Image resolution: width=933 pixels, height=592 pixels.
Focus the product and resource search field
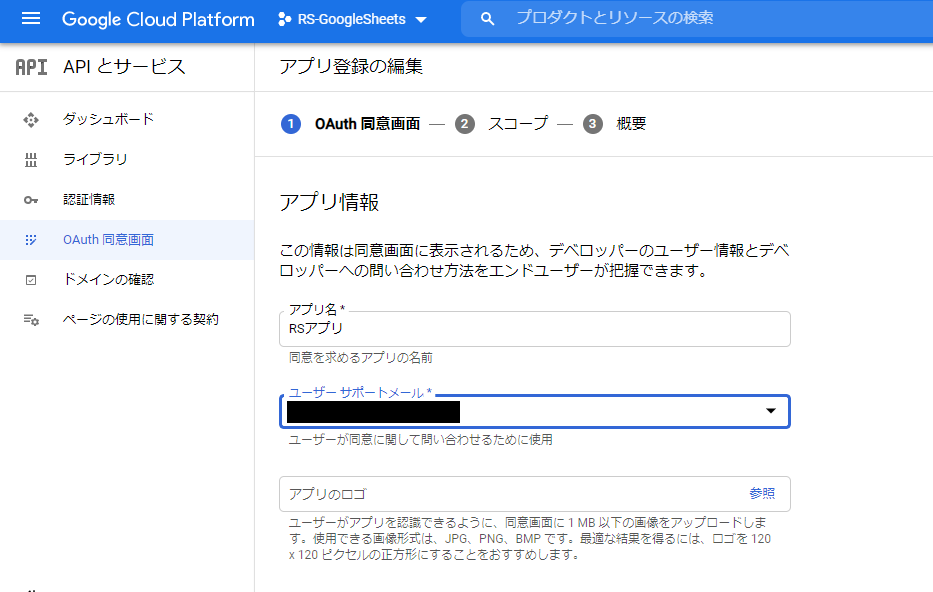click(x=697, y=18)
